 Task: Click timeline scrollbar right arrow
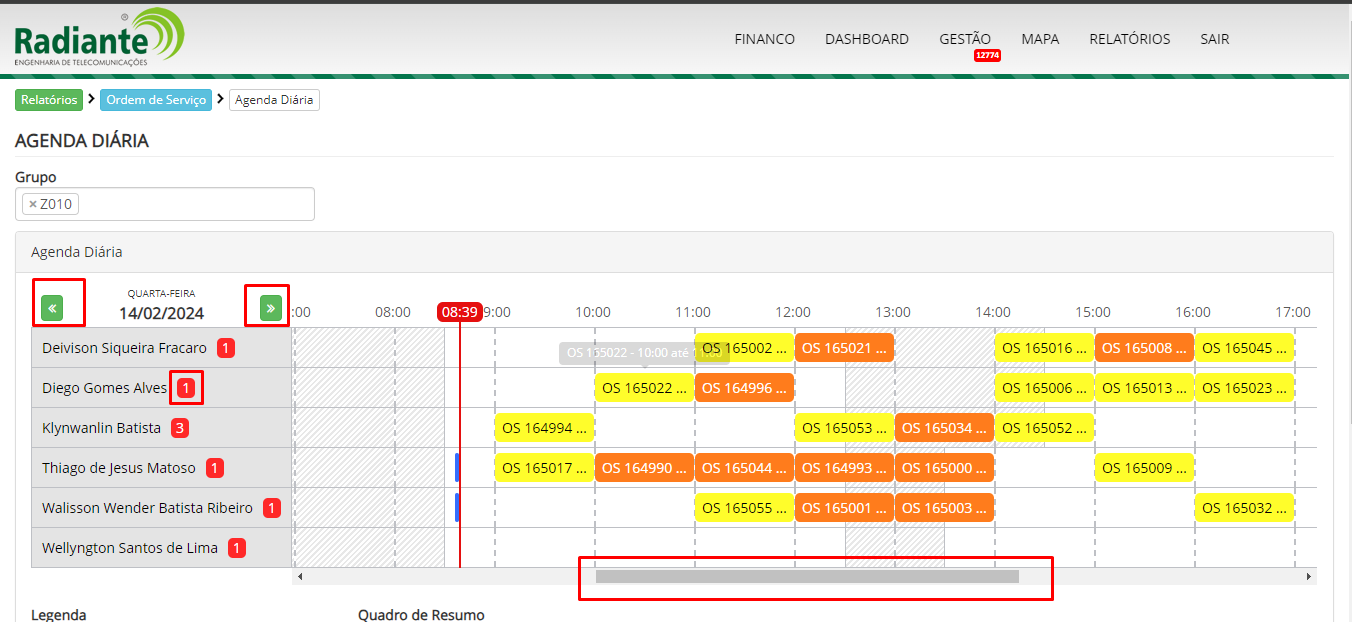[x=1308, y=577]
